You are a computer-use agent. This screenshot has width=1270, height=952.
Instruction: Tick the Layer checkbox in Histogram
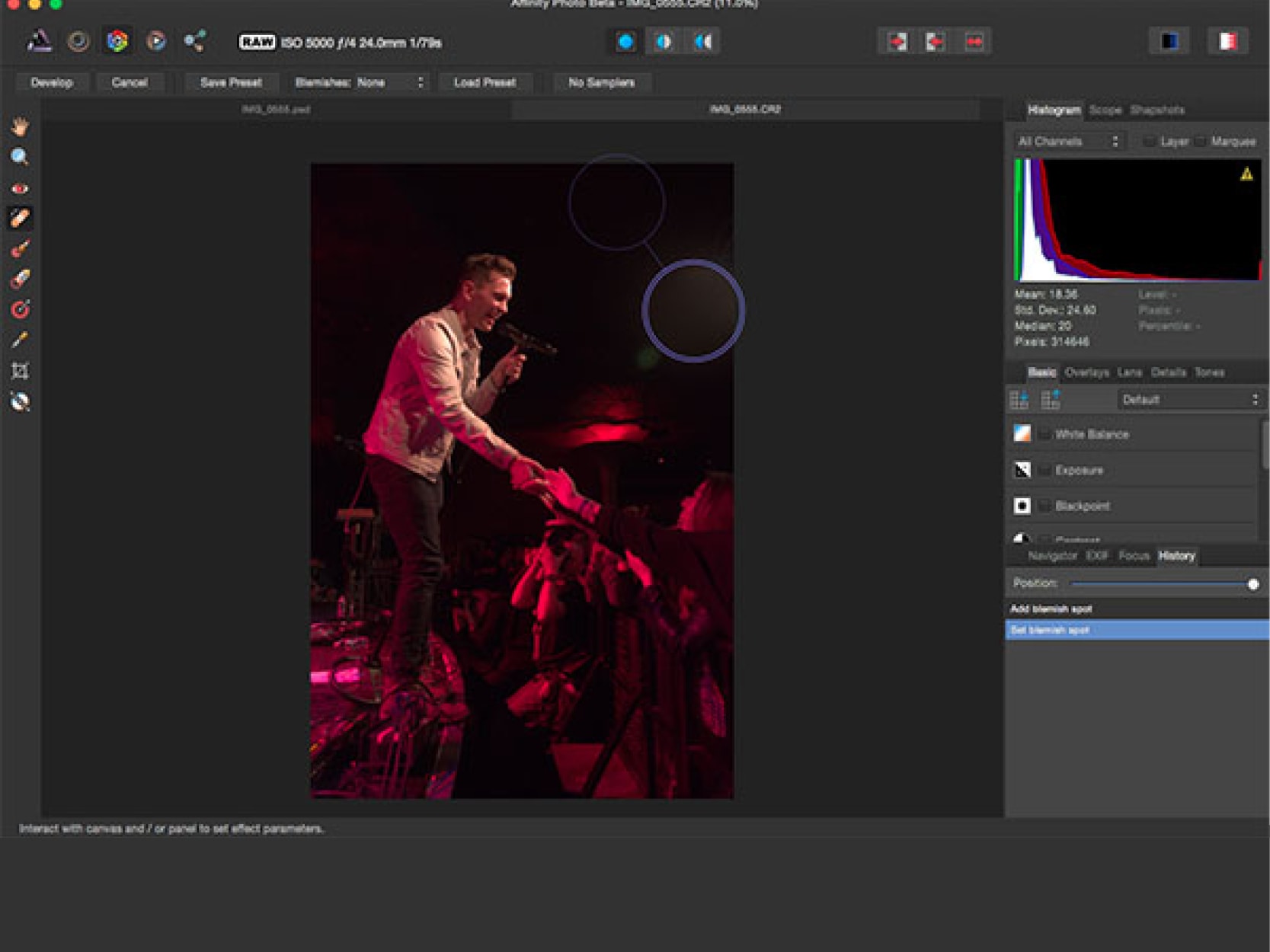(x=1148, y=142)
